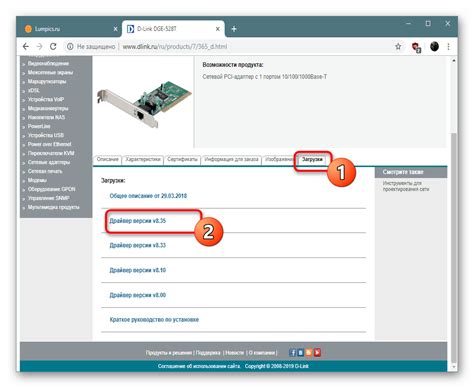Open Мультимедиа продукты in the sidebar
This screenshot has height=388, width=474.
coord(54,207)
